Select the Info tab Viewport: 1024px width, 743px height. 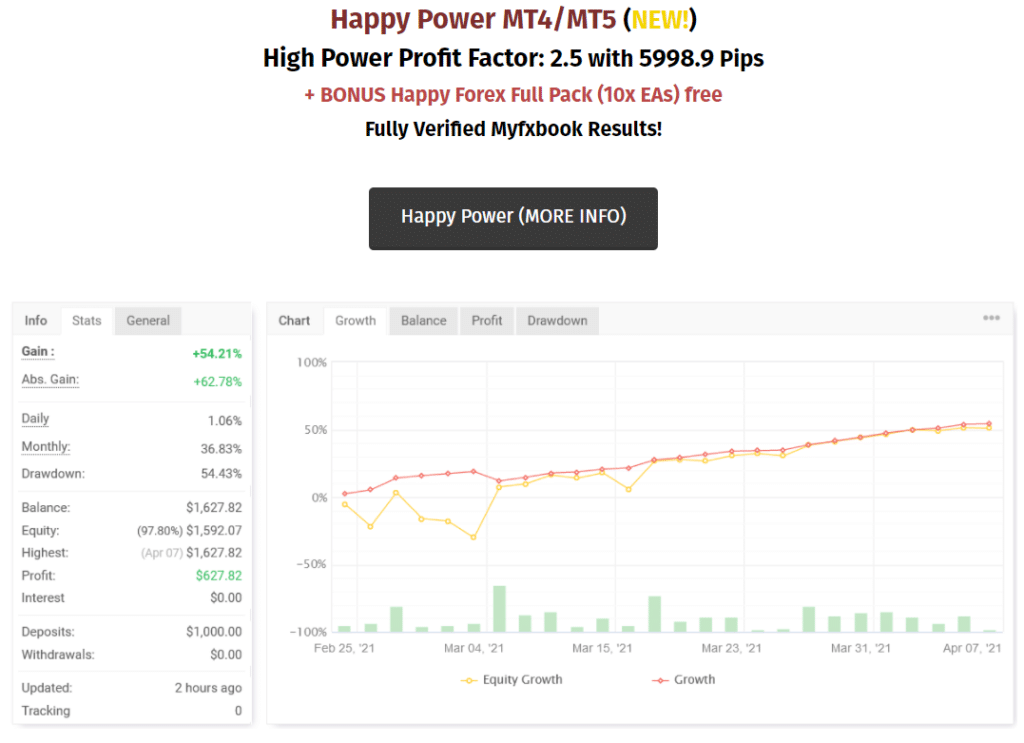tap(36, 321)
